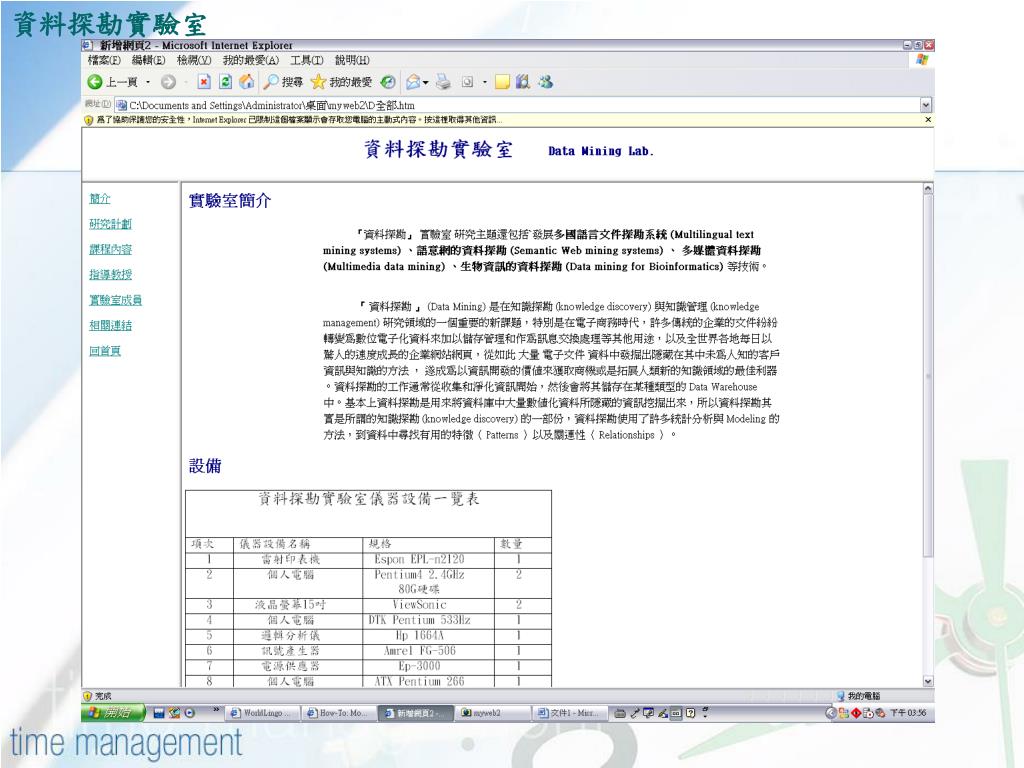Click the page scrollbar up arrow
This screenshot has width=1024, height=768.
928,189
